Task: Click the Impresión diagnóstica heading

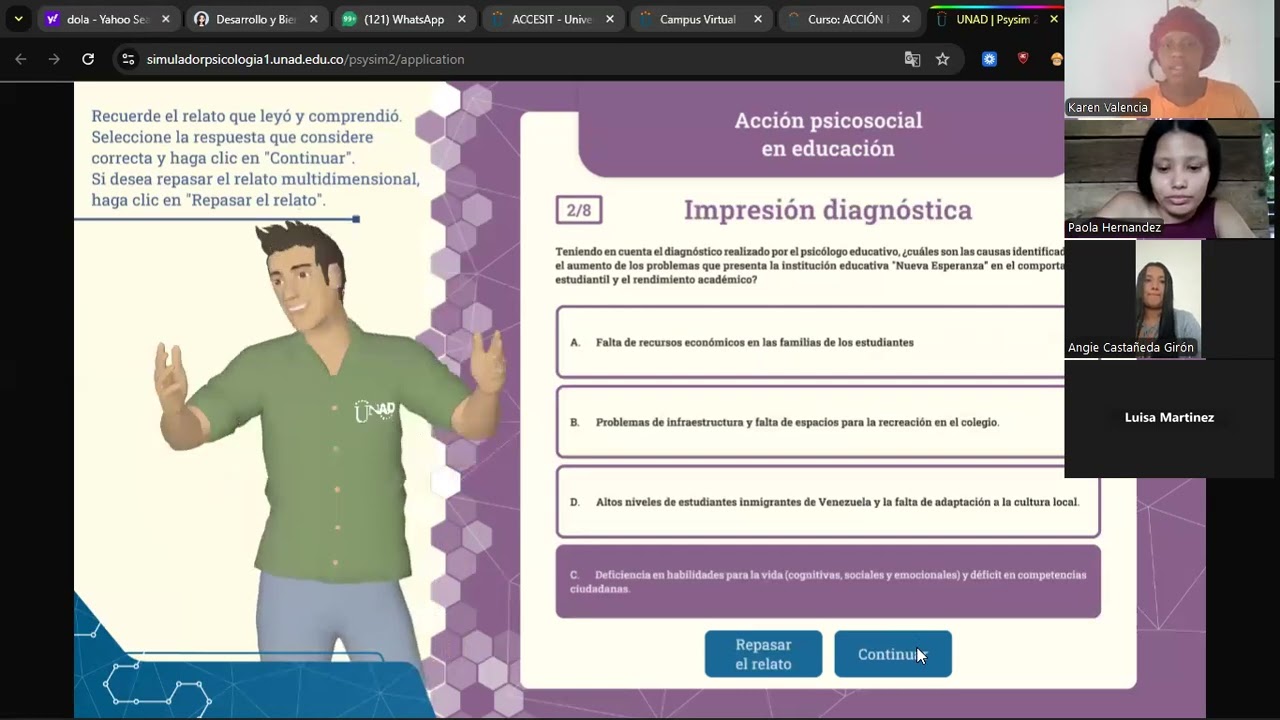Action: point(828,210)
